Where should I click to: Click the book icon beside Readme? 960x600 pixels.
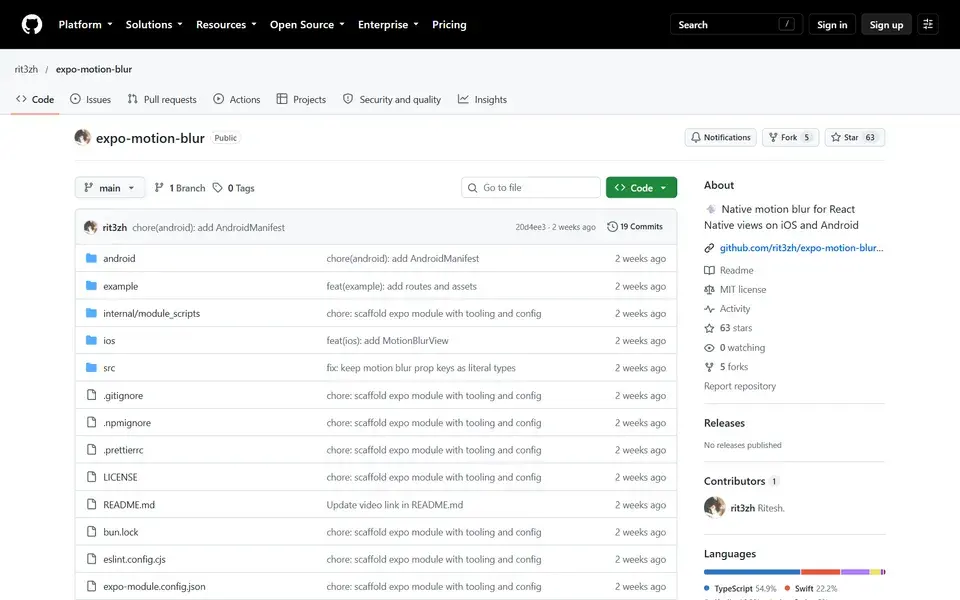(x=709, y=271)
